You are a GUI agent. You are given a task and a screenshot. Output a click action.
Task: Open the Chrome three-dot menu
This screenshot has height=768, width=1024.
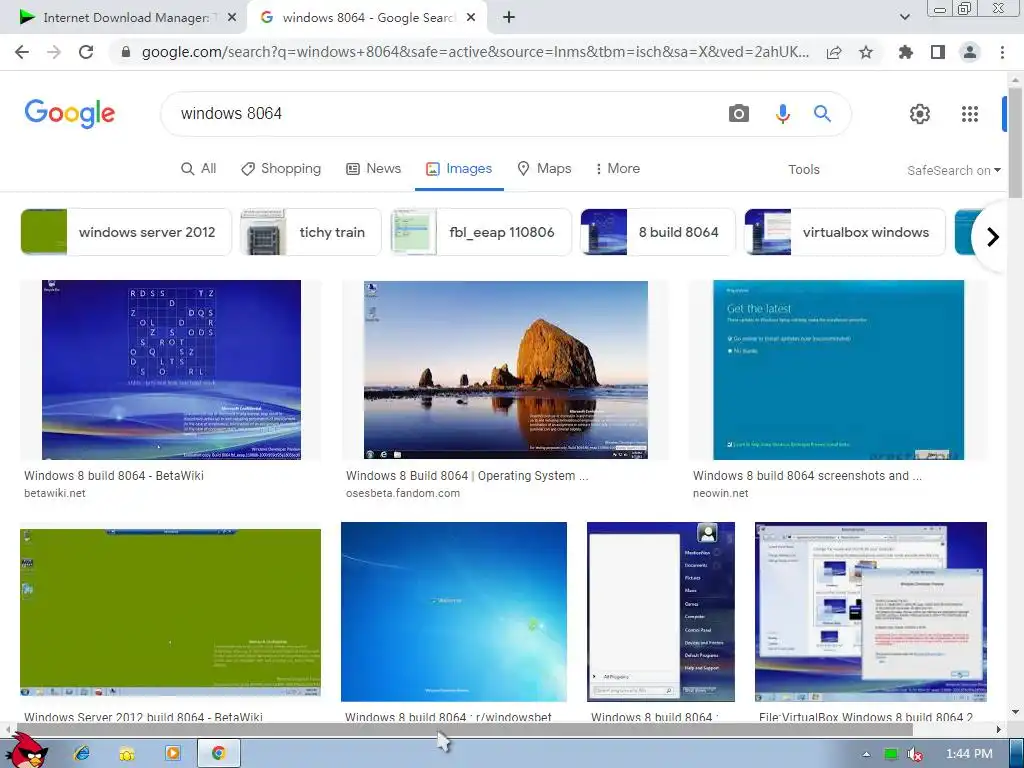1002,52
